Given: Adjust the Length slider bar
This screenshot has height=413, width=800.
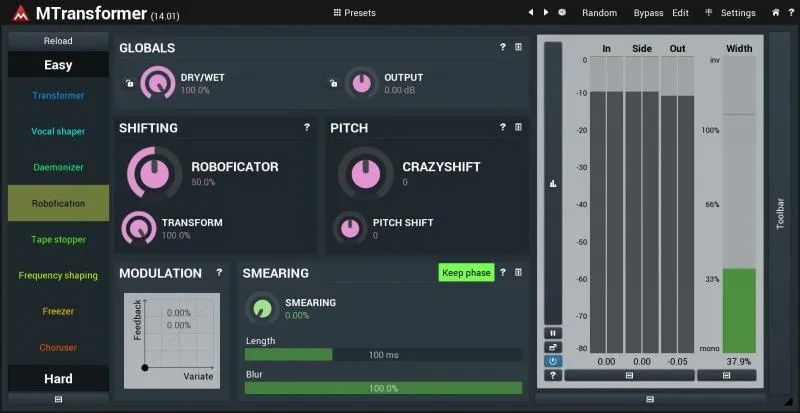Looking at the screenshot, I should 383,355.
